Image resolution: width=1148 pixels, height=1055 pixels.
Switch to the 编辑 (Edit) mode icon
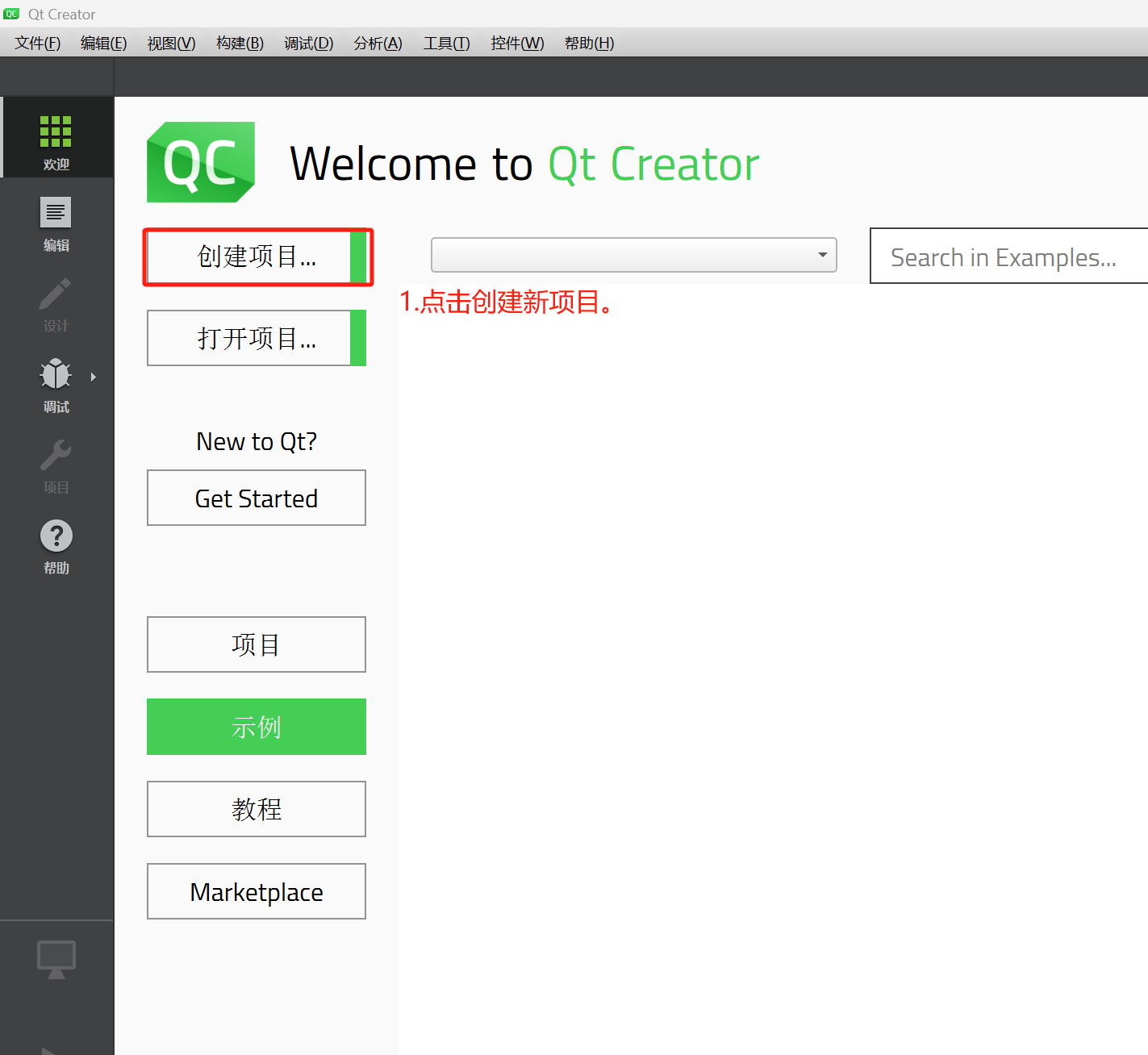click(55, 222)
